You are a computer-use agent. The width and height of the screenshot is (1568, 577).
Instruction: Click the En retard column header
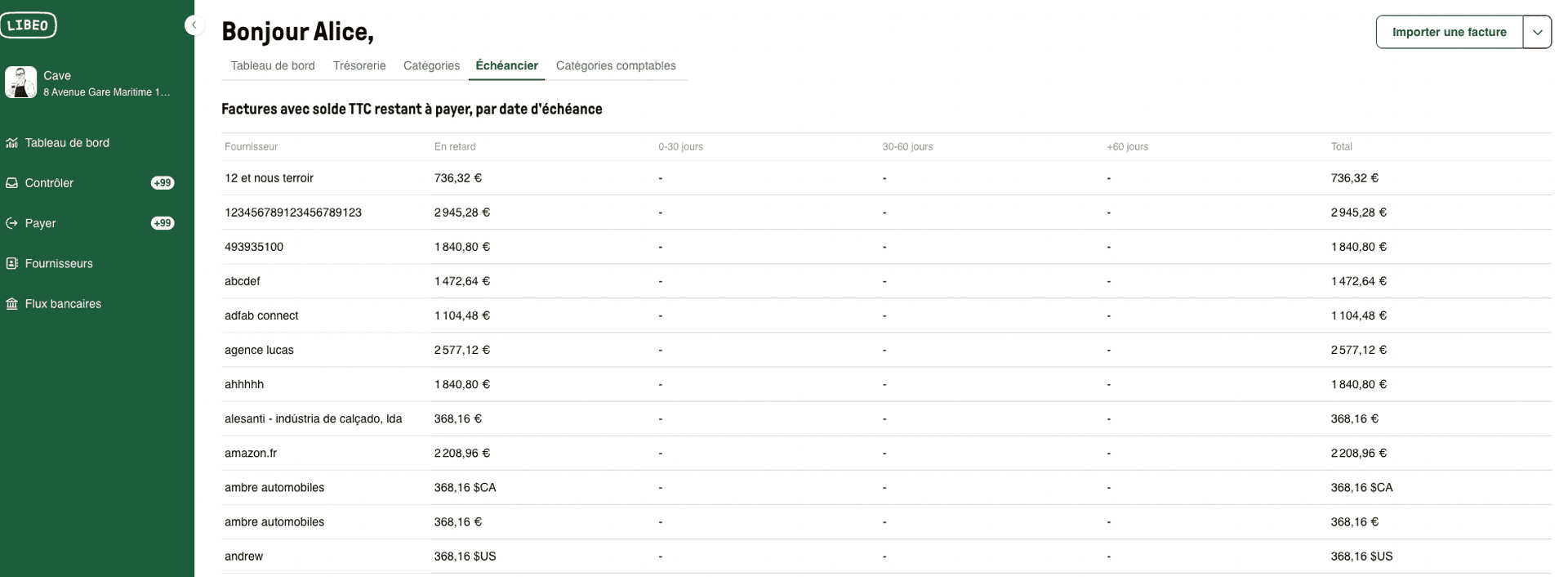[455, 147]
